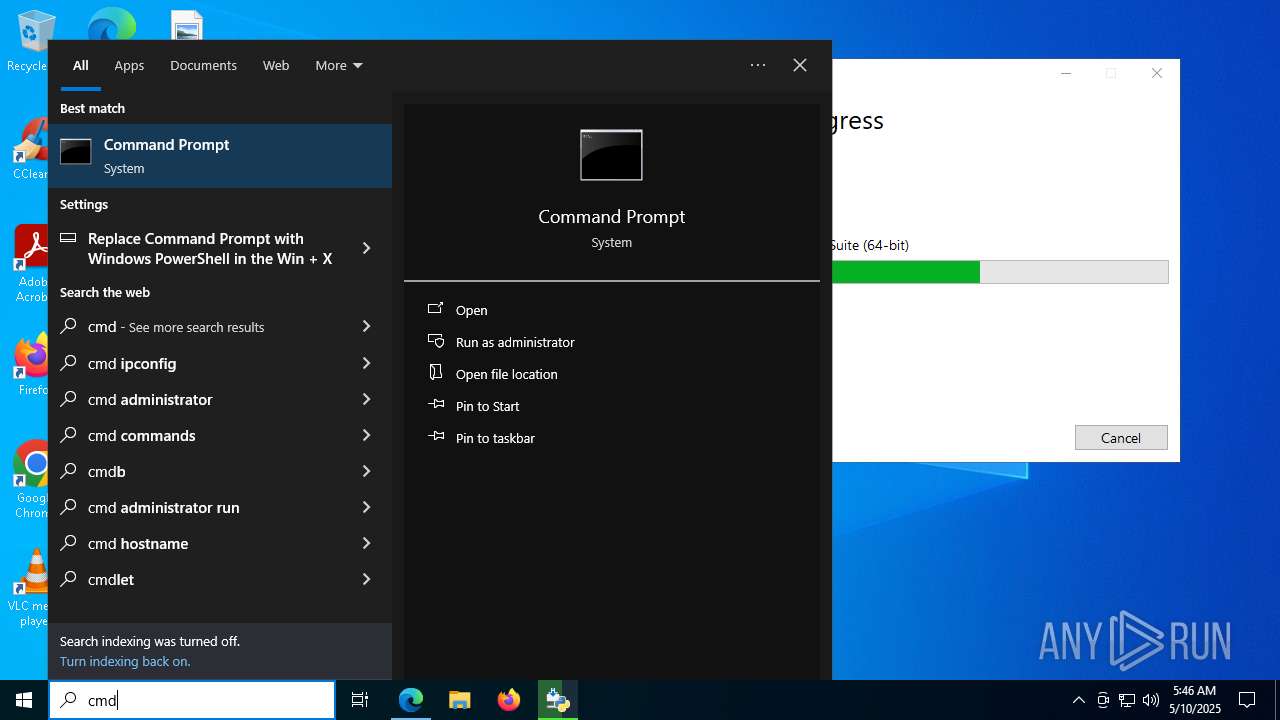This screenshot has width=1280, height=720.
Task: Open Firefox desktop shortcut
Action: [30, 365]
